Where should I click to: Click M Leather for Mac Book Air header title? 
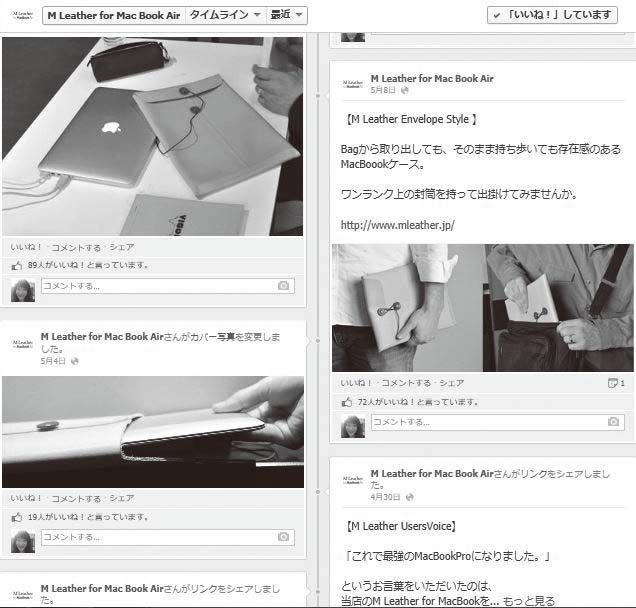tap(114, 15)
